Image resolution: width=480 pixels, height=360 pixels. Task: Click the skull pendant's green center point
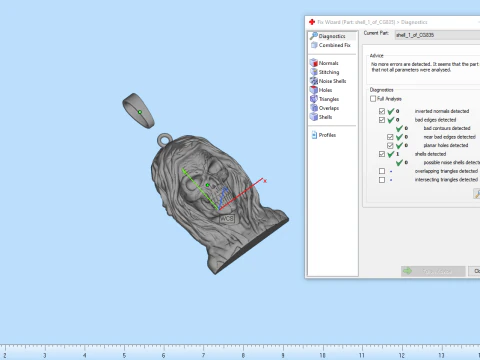pyautogui.click(x=207, y=185)
